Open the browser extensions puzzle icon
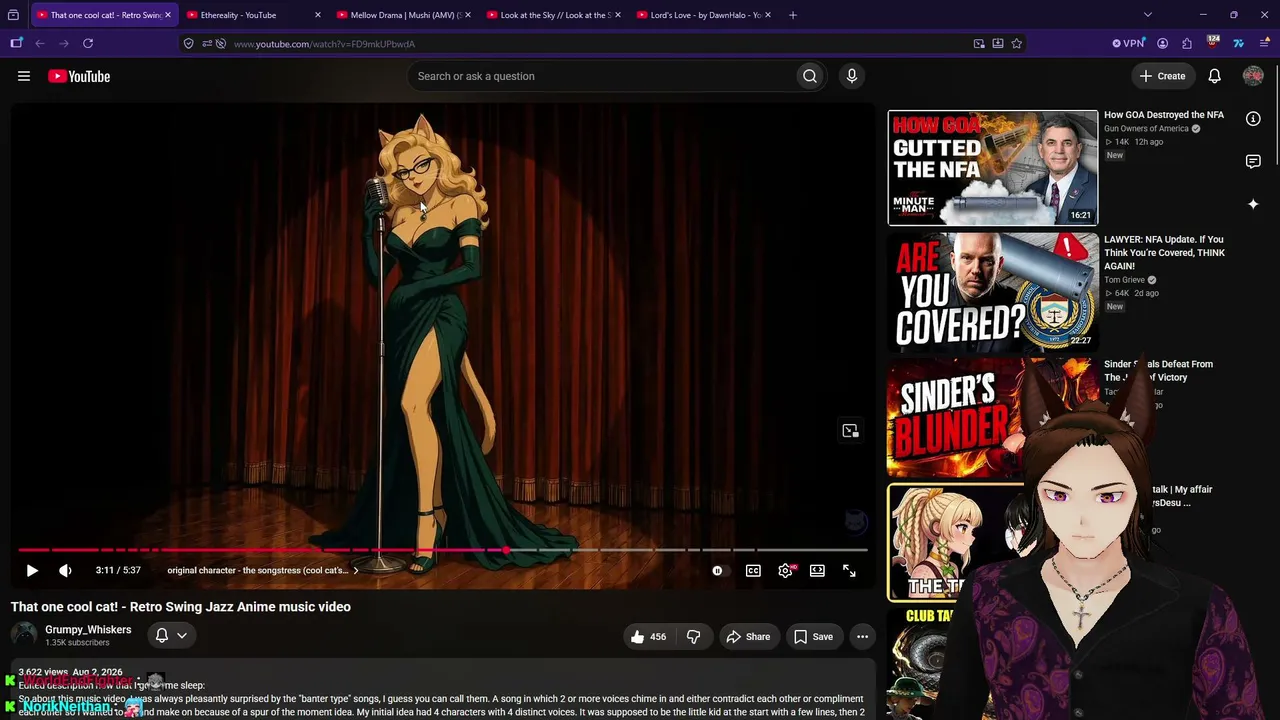1280x720 pixels. tap(1187, 43)
